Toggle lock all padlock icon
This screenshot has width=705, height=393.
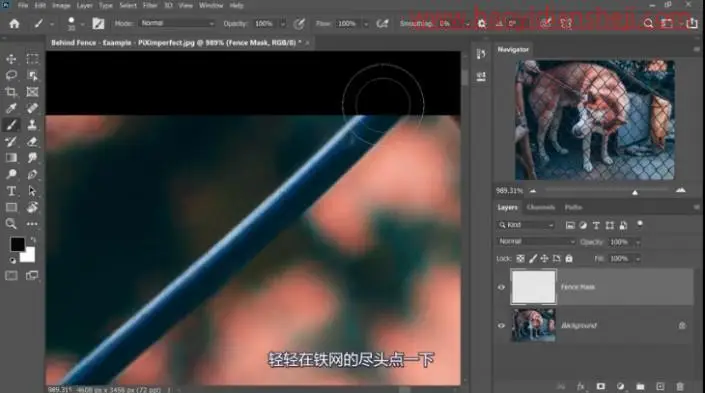tap(569, 259)
